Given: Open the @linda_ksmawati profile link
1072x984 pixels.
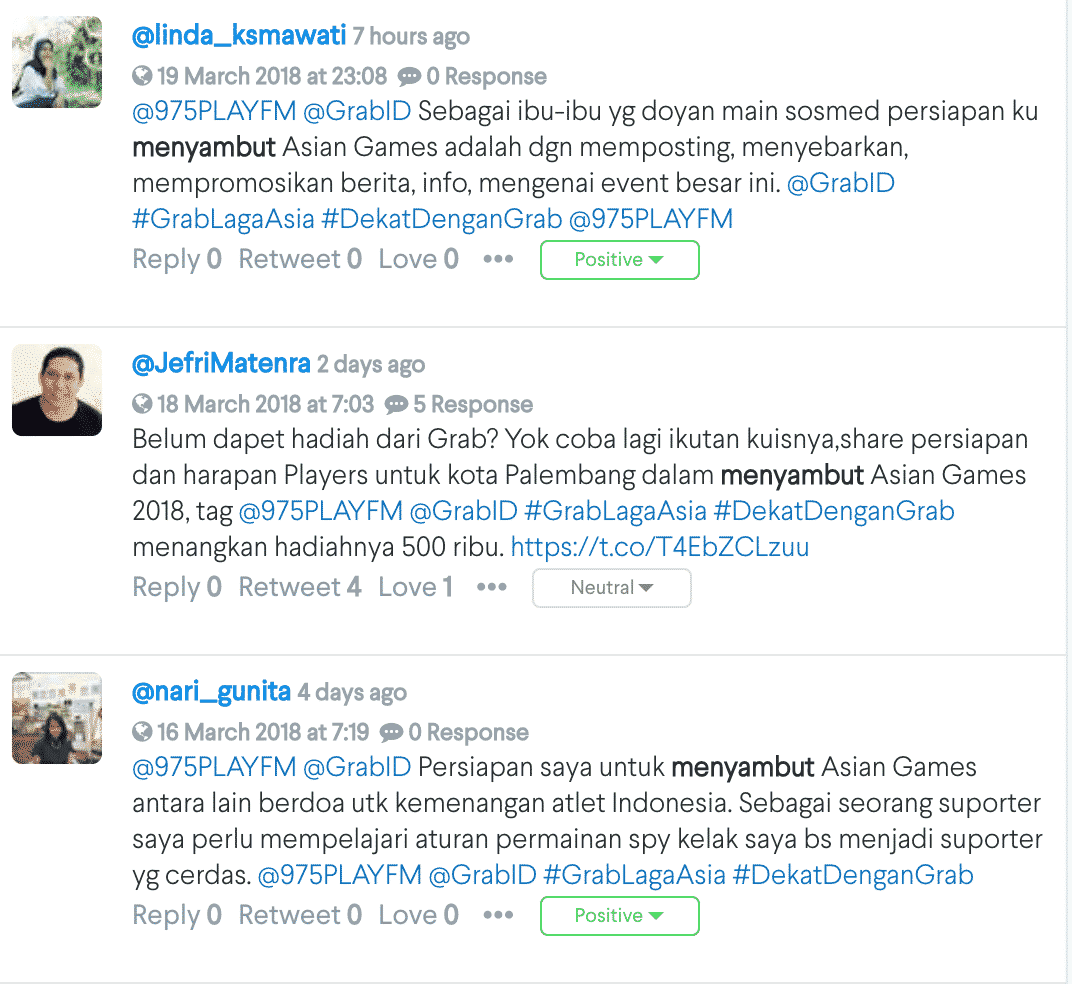Looking at the screenshot, I should [x=239, y=36].
